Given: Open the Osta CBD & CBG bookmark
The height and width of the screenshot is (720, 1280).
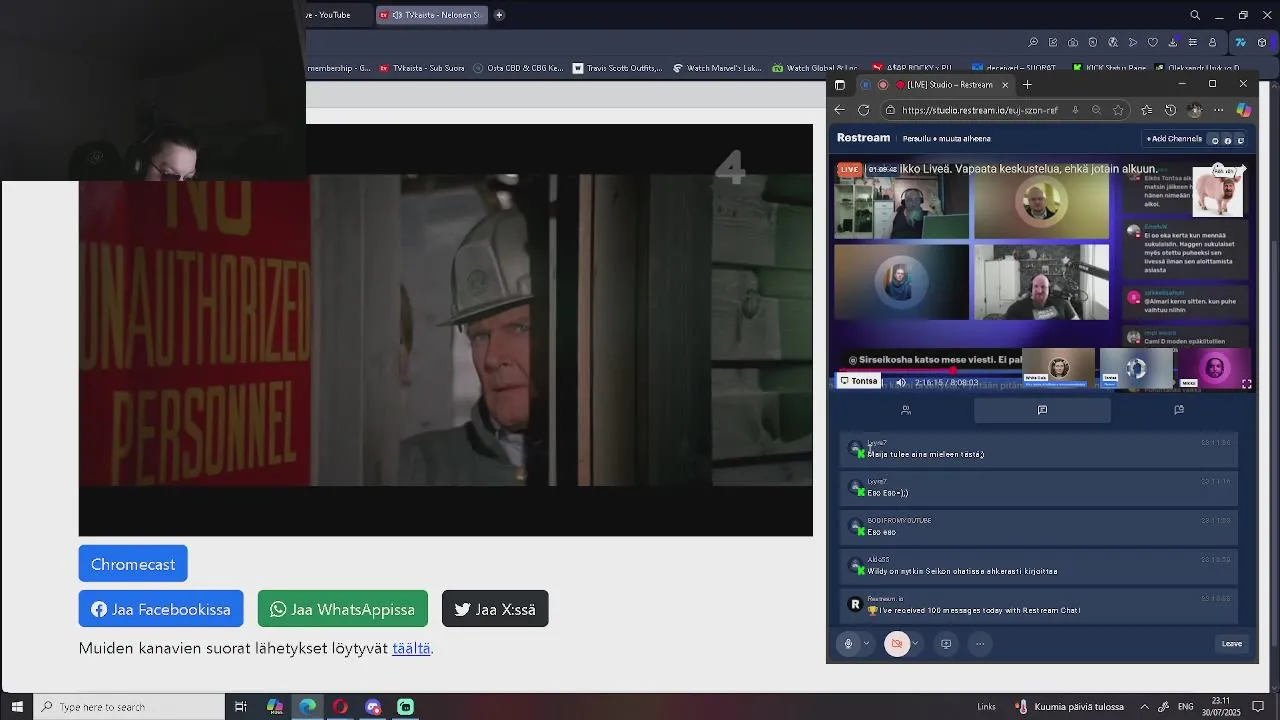Looking at the screenshot, I should click(x=518, y=68).
